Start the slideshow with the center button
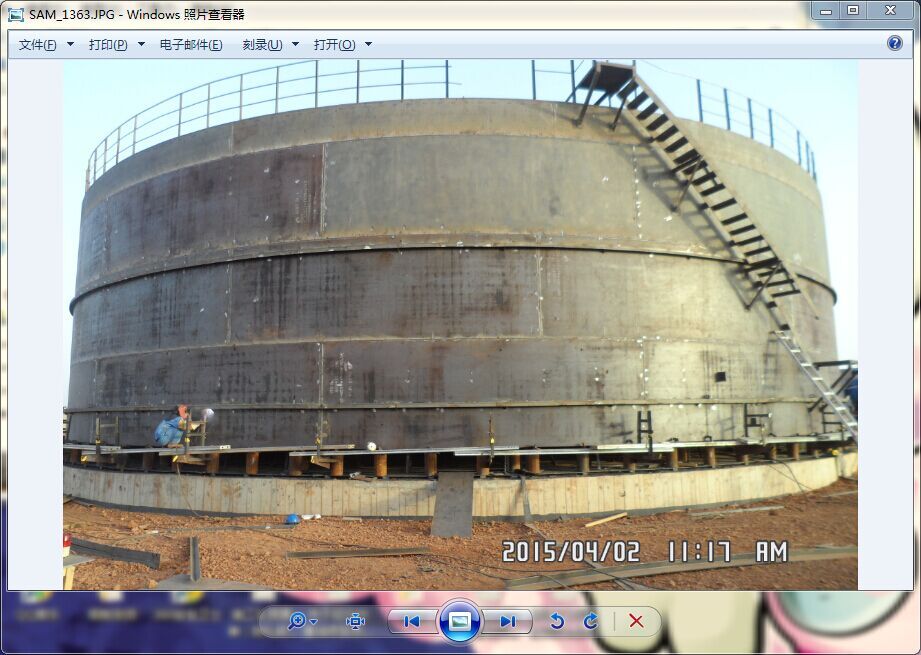 460,621
